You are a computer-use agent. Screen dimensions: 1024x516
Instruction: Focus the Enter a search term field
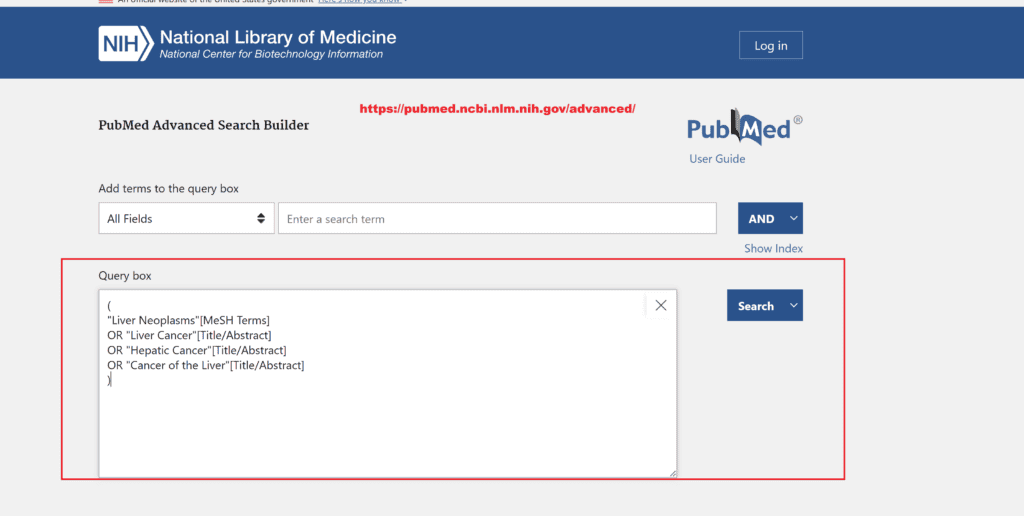tap(497, 218)
